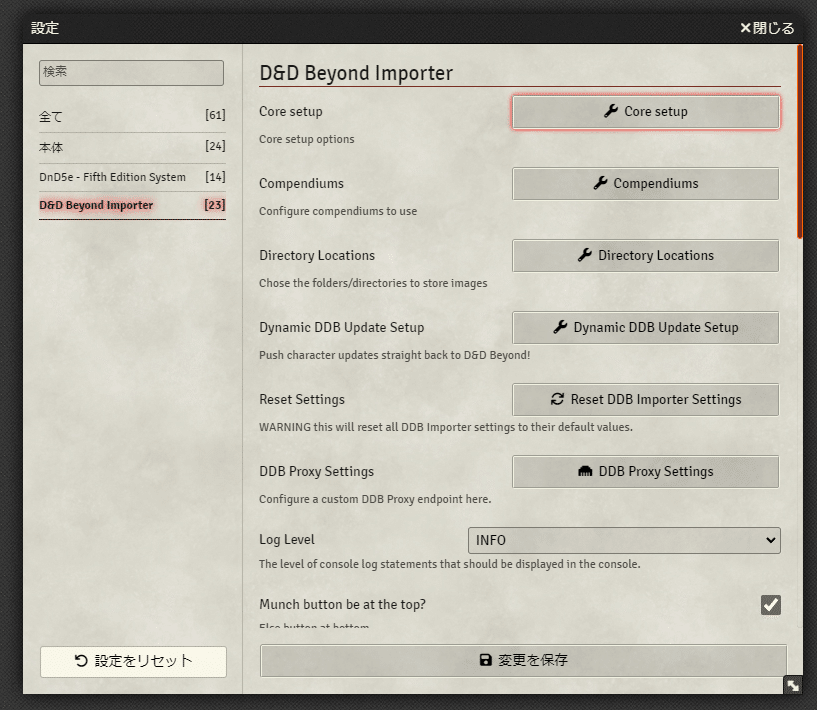This screenshot has height=710, width=817.
Task: Click the 'Configure compendiums to use' hint
Action: (338, 211)
